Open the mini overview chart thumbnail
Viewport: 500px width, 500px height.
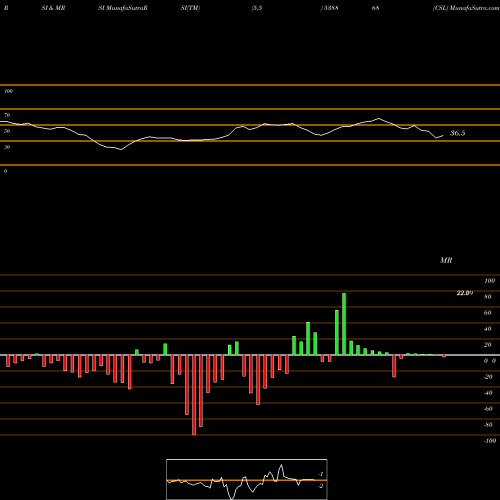(x=247, y=479)
